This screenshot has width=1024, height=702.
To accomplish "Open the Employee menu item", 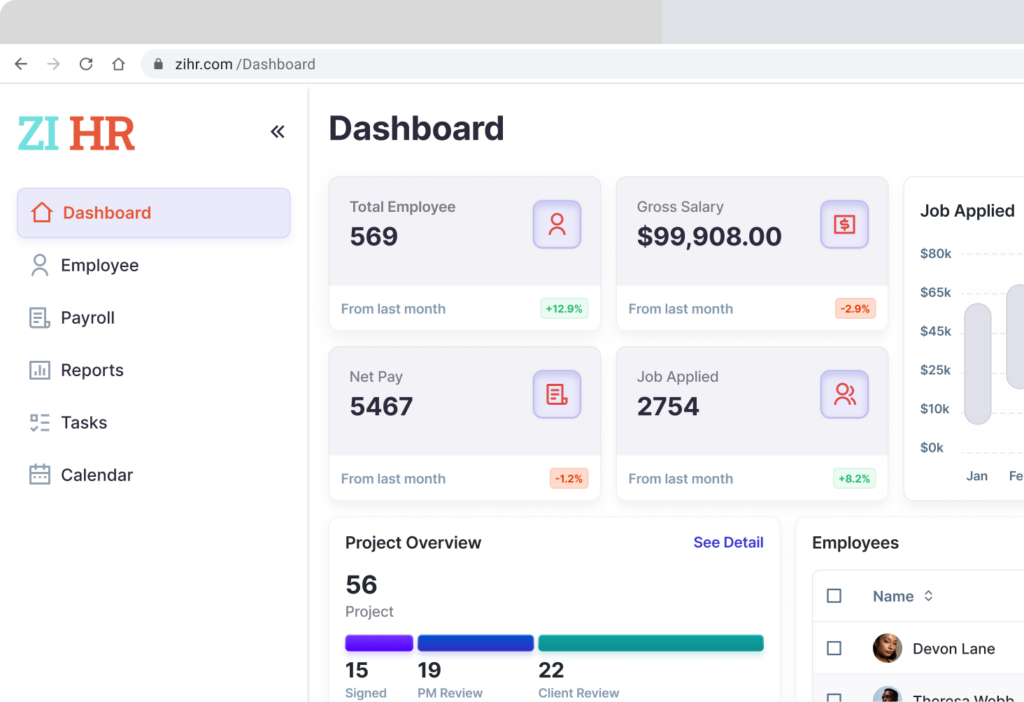I will 99,265.
